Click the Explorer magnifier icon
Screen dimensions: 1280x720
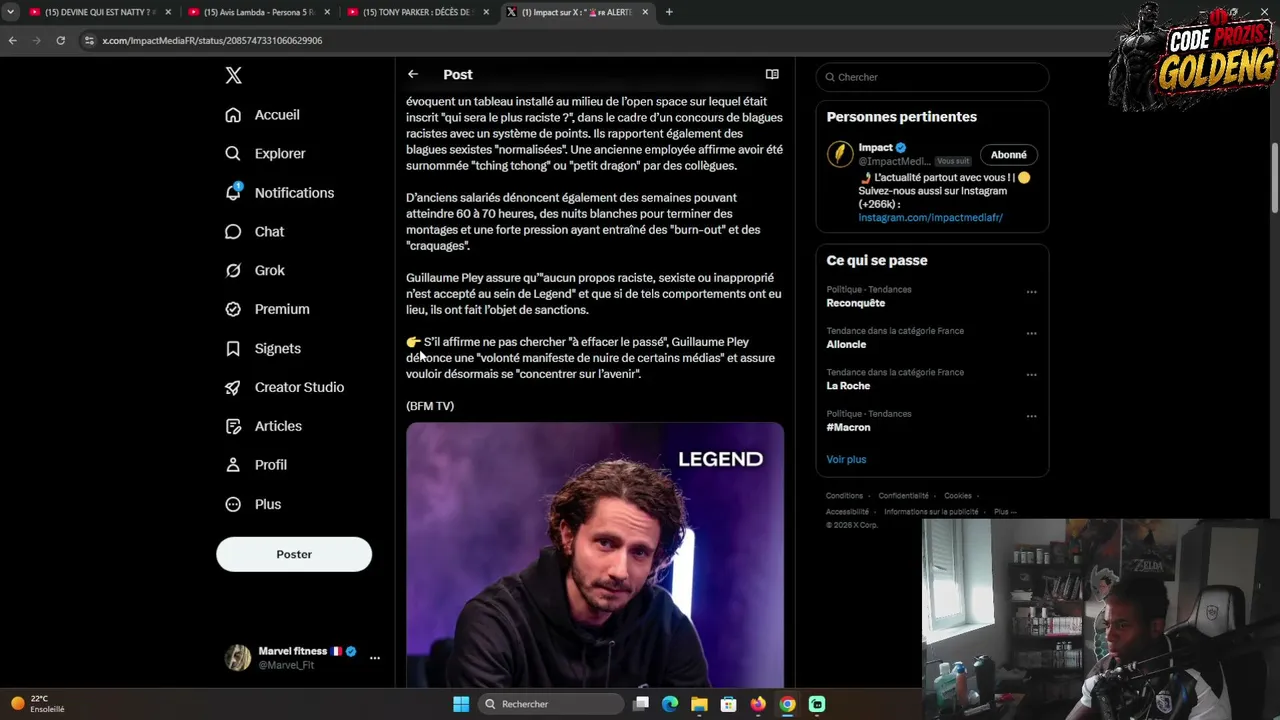(x=233, y=153)
